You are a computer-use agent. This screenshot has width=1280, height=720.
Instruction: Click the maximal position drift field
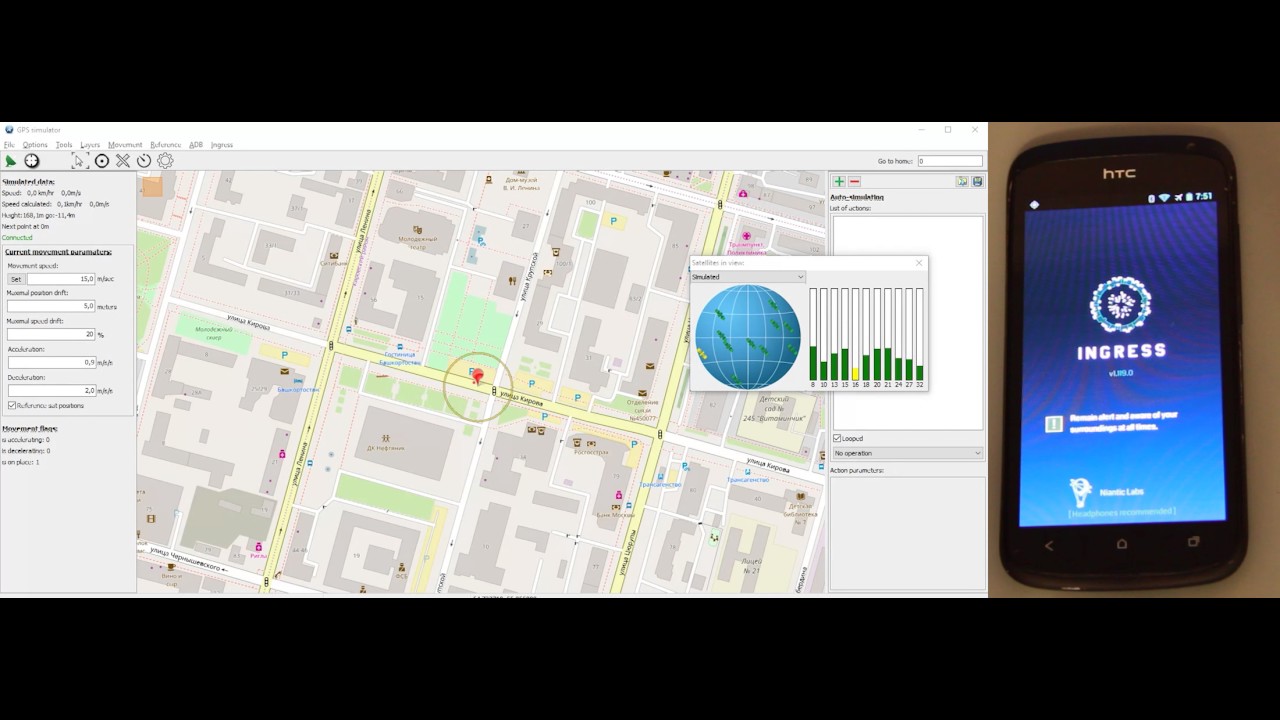coord(51,306)
